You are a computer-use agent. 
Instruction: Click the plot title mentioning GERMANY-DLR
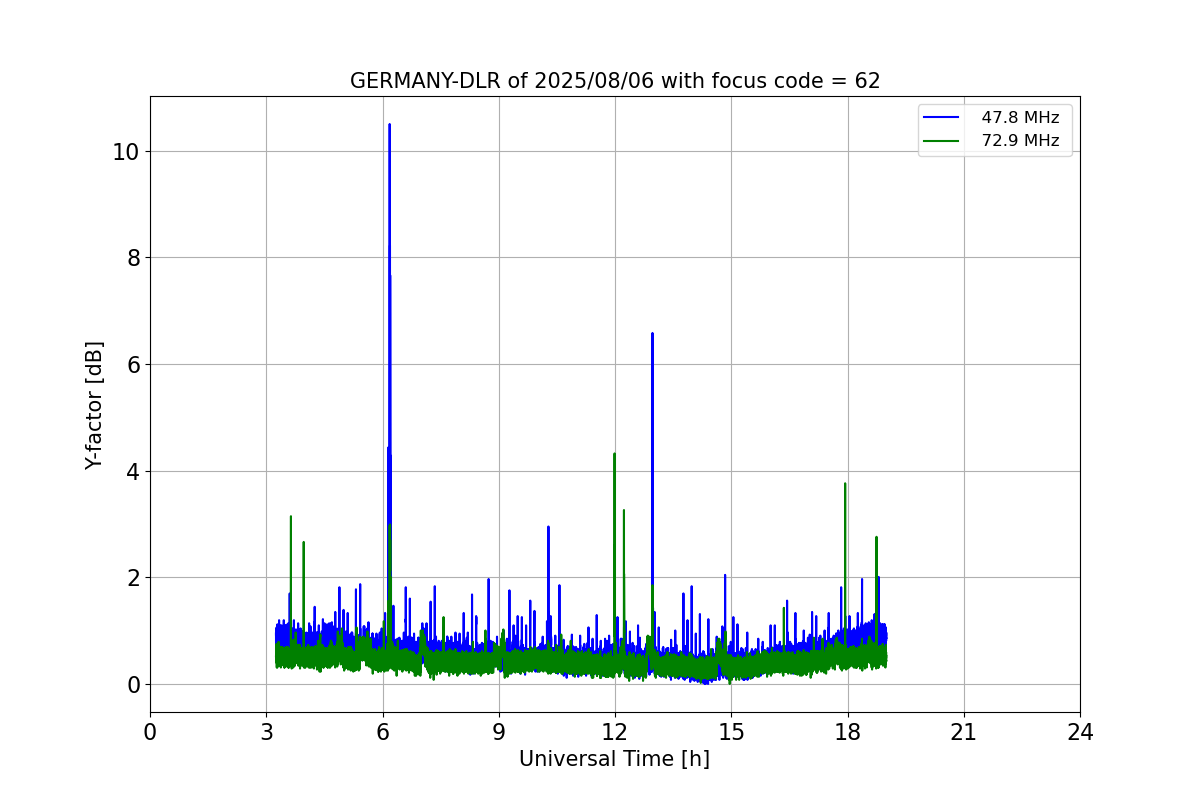pos(615,81)
